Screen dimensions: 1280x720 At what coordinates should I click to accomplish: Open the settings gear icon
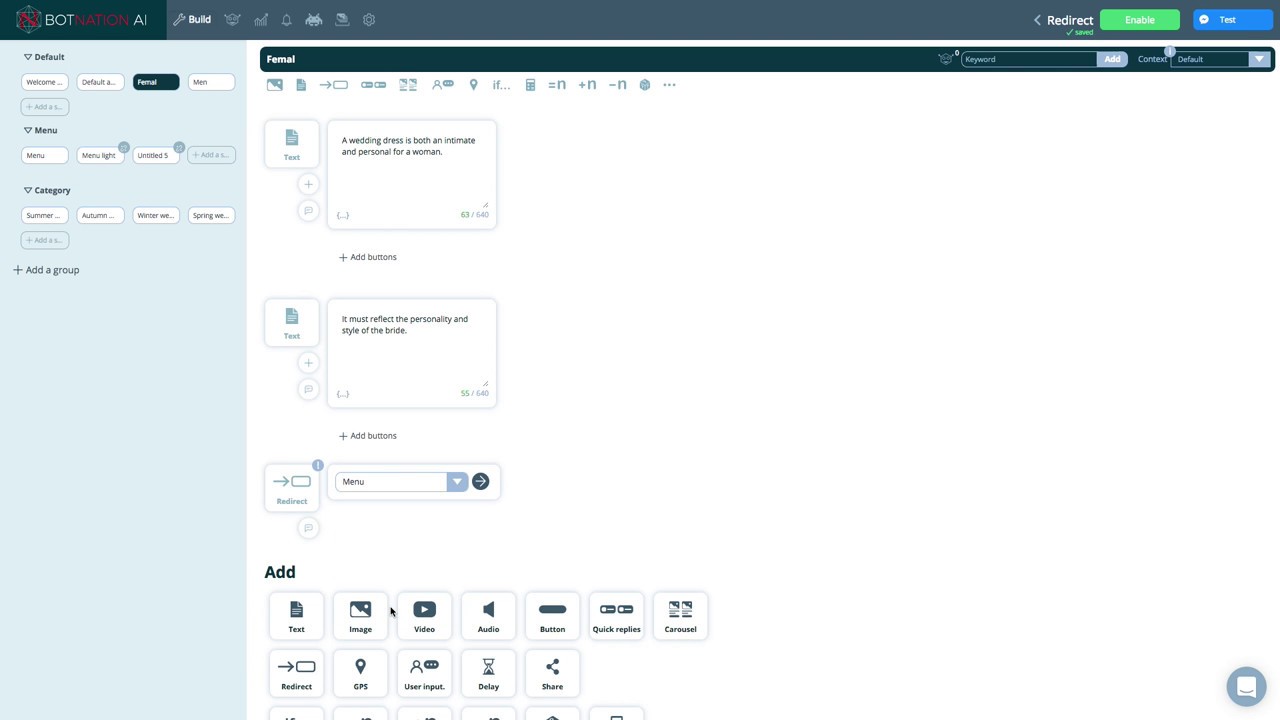point(369,20)
